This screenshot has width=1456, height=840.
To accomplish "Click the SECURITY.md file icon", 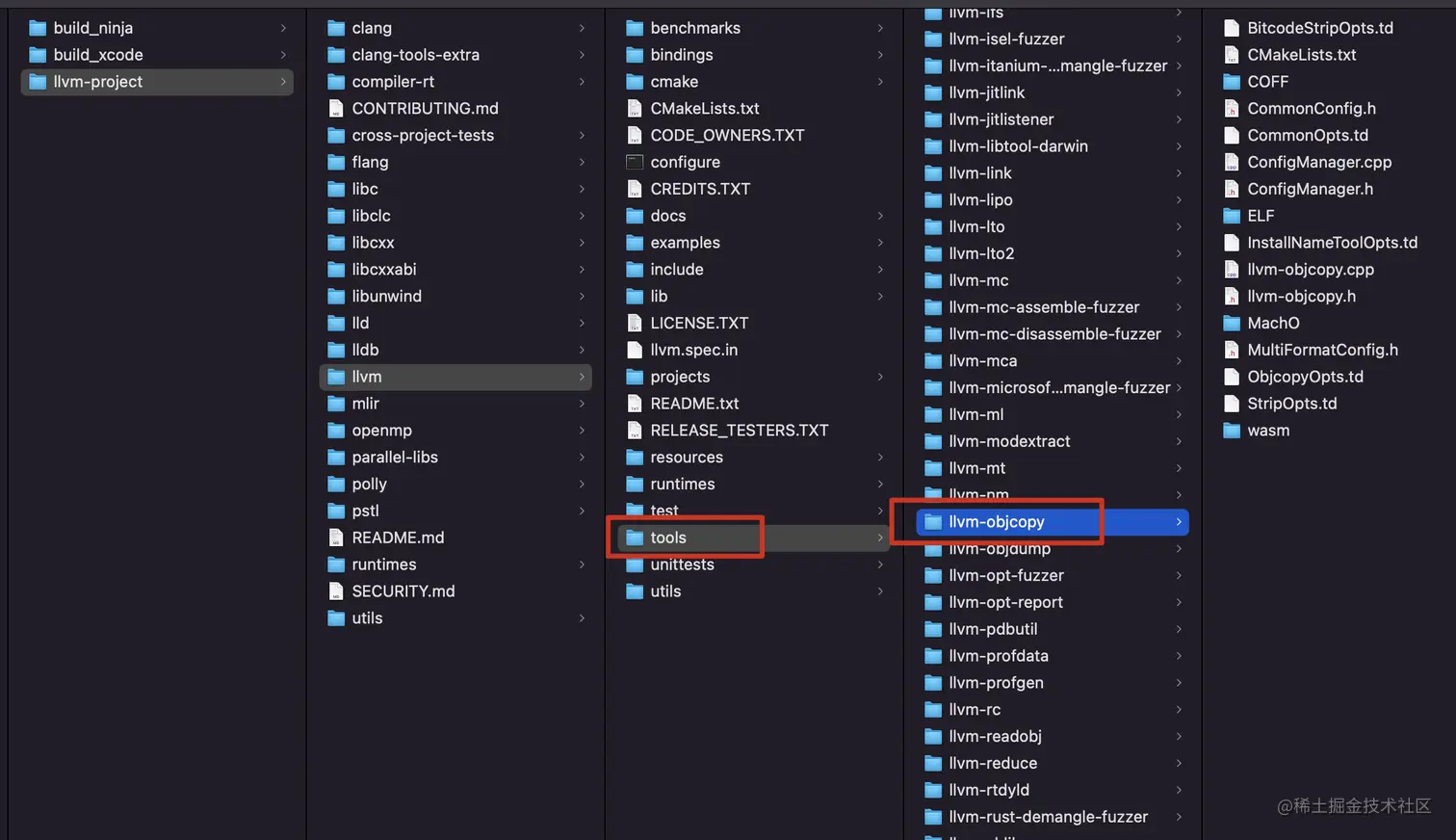I will tap(336, 591).
